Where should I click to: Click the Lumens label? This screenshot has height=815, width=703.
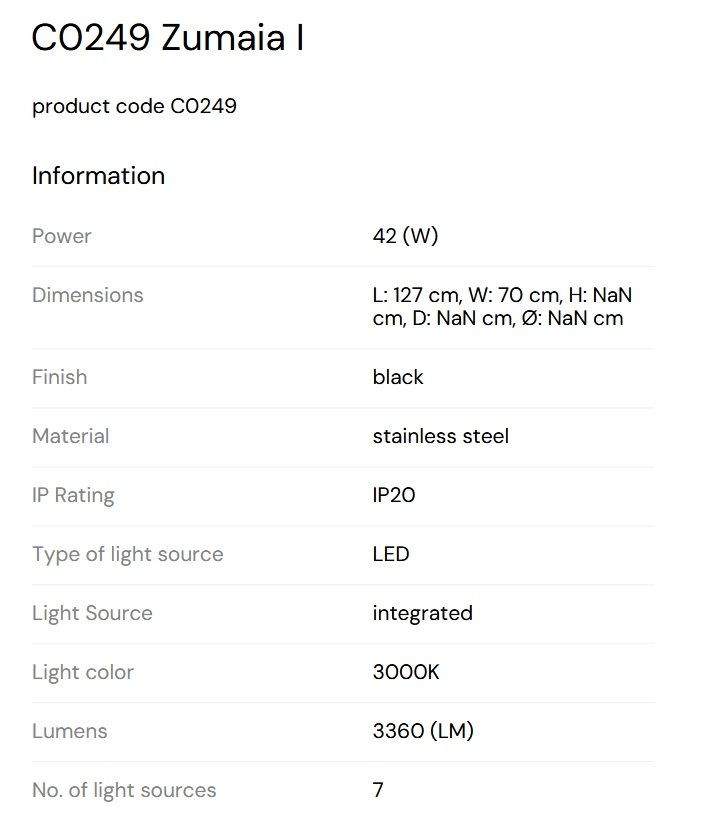tap(70, 731)
